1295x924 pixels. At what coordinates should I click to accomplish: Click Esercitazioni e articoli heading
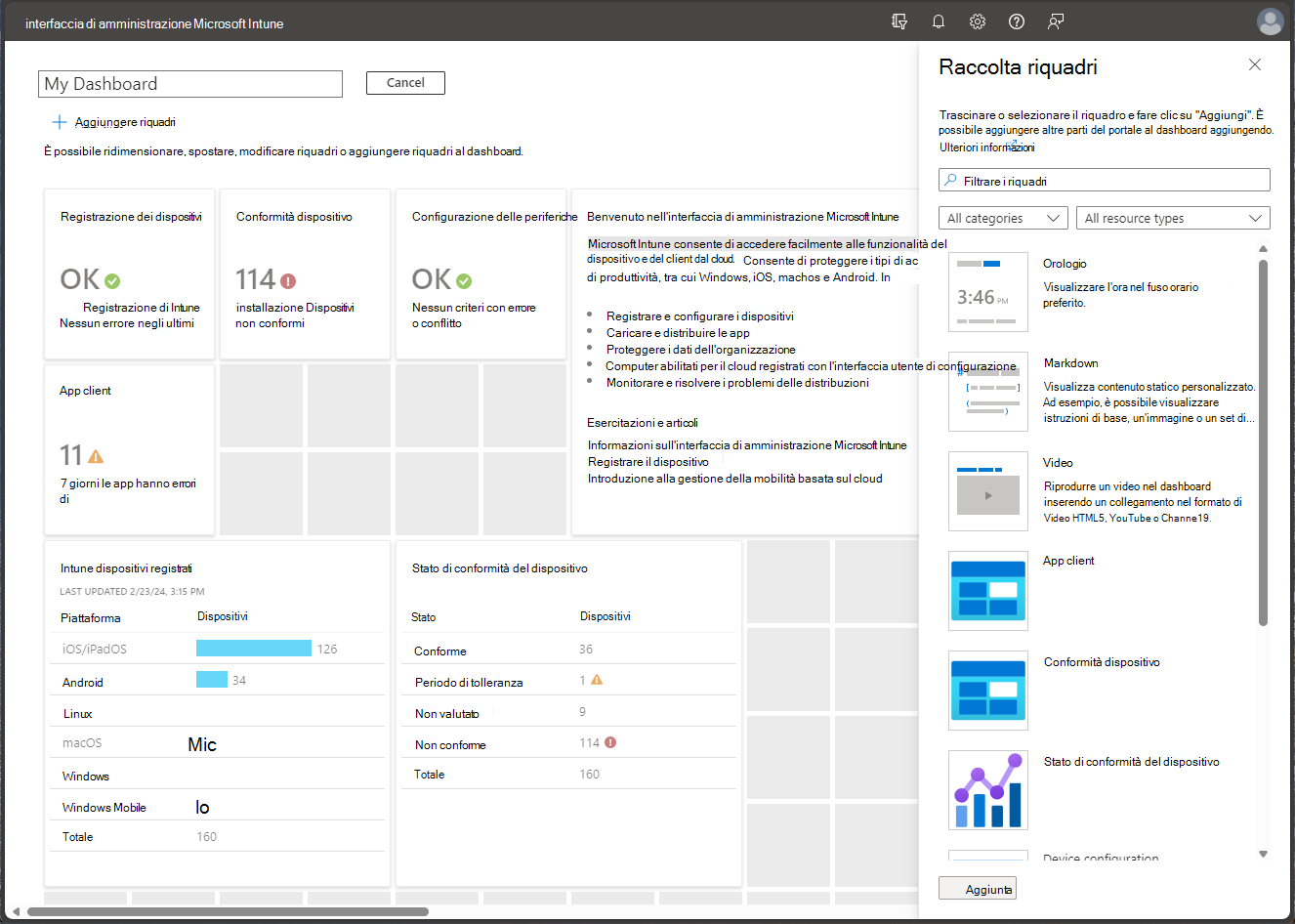click(643, 423)
